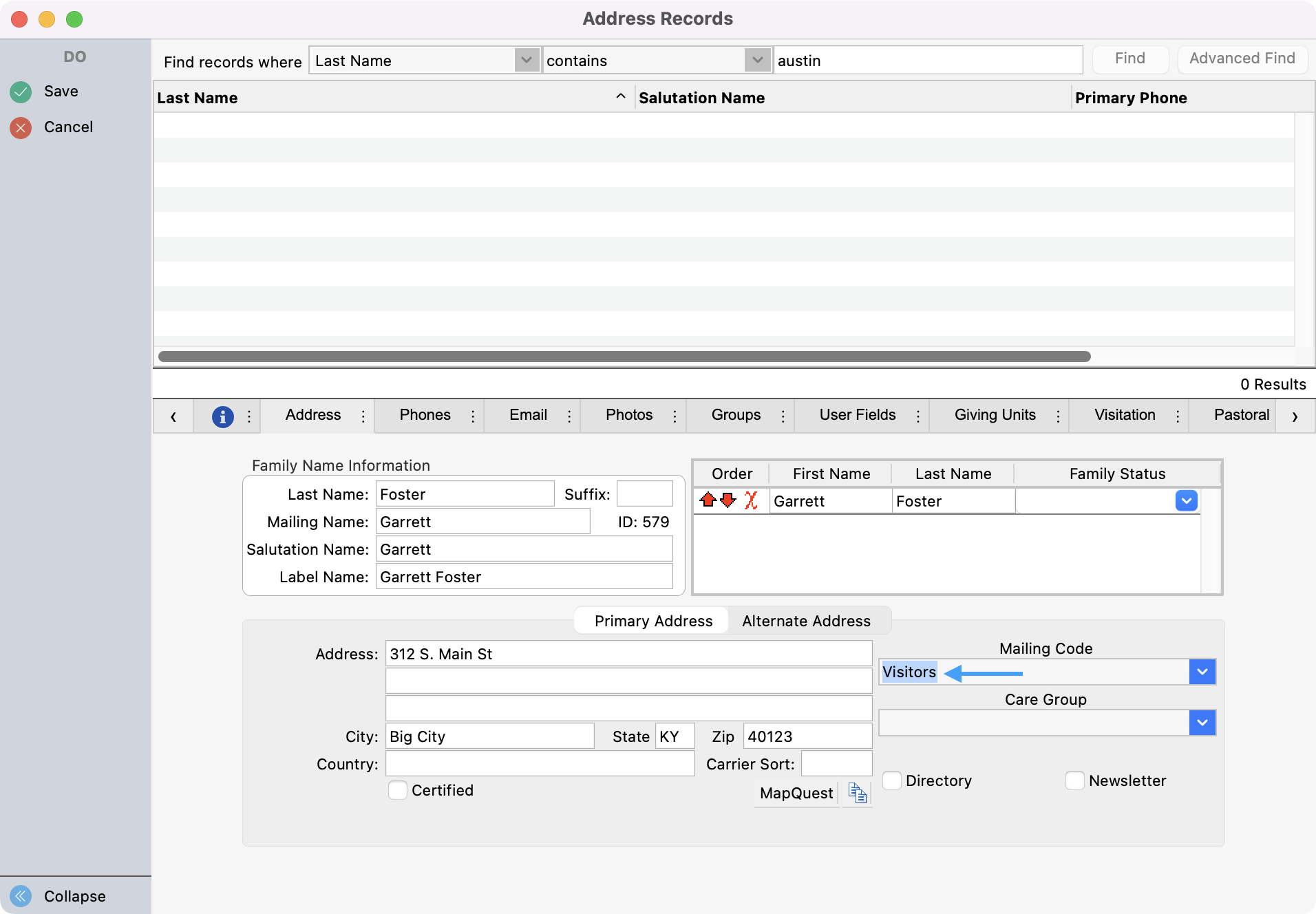Enable the Newsletter checkbox
The width and height of the screenshot is (1316, 914).
click(1076, 780)
